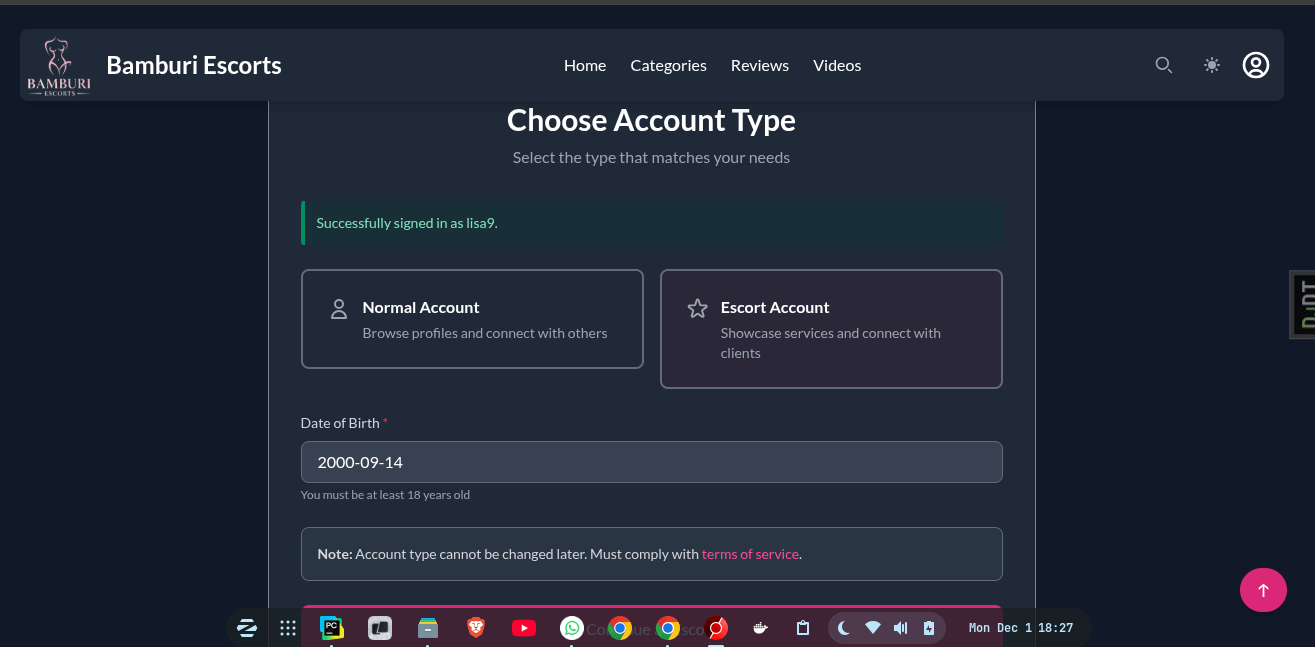The height and width of the screenshot is (647, 1315).
Task: Click the DJDT debug toolbar side tab
Action: (1302, 304)
